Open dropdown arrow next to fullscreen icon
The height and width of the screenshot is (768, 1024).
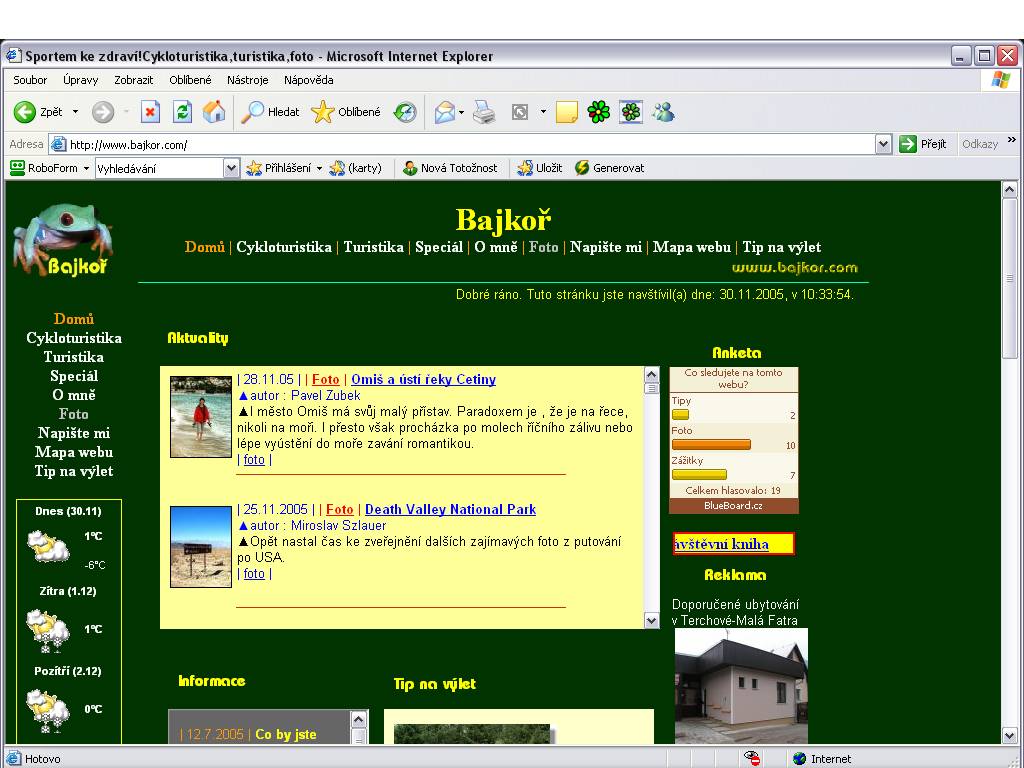point(543,112)
